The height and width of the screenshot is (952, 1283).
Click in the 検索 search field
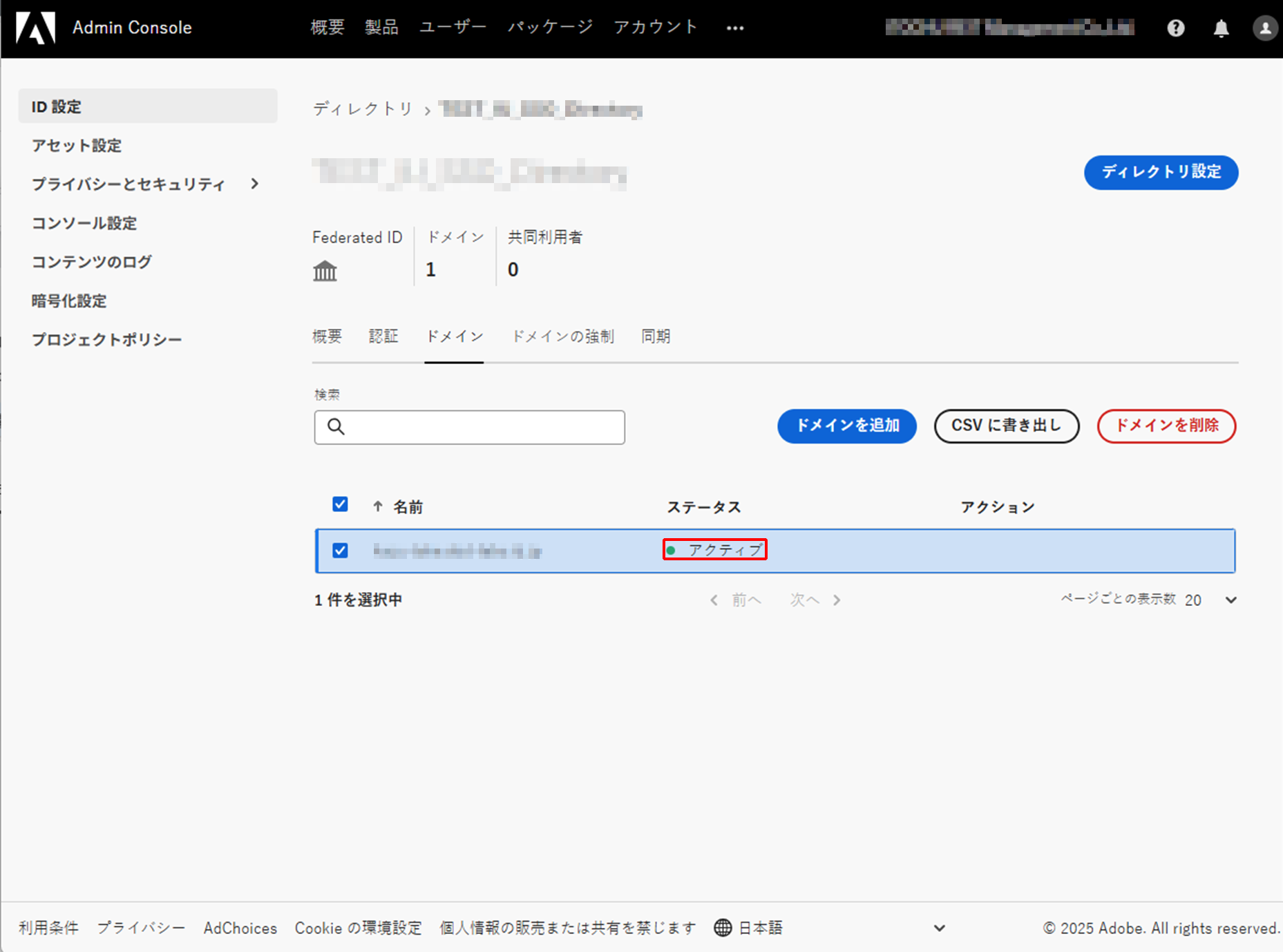(x=484, y=427)
